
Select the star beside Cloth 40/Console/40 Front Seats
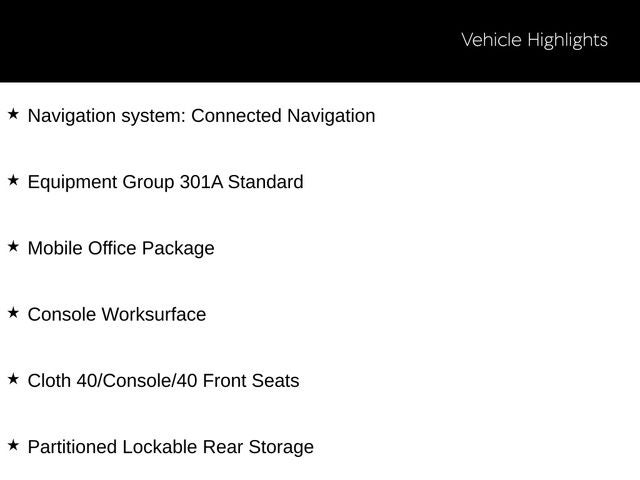(13, 379)
